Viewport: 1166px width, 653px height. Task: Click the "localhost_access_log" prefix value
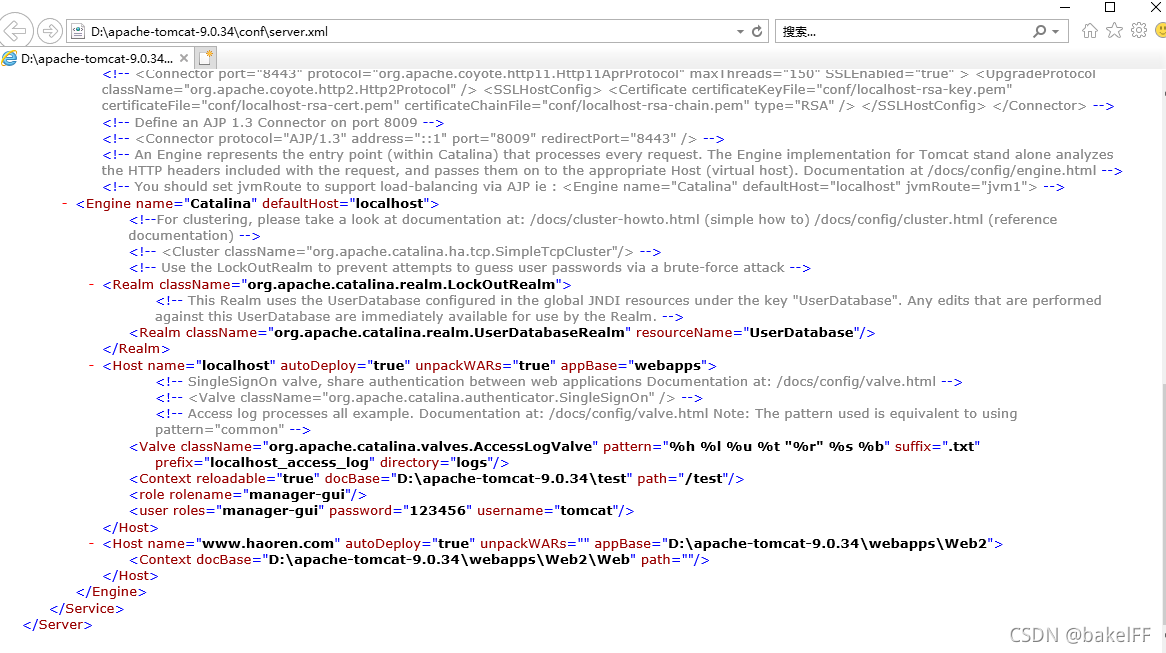pyautogui.click(x=289, y=463)
